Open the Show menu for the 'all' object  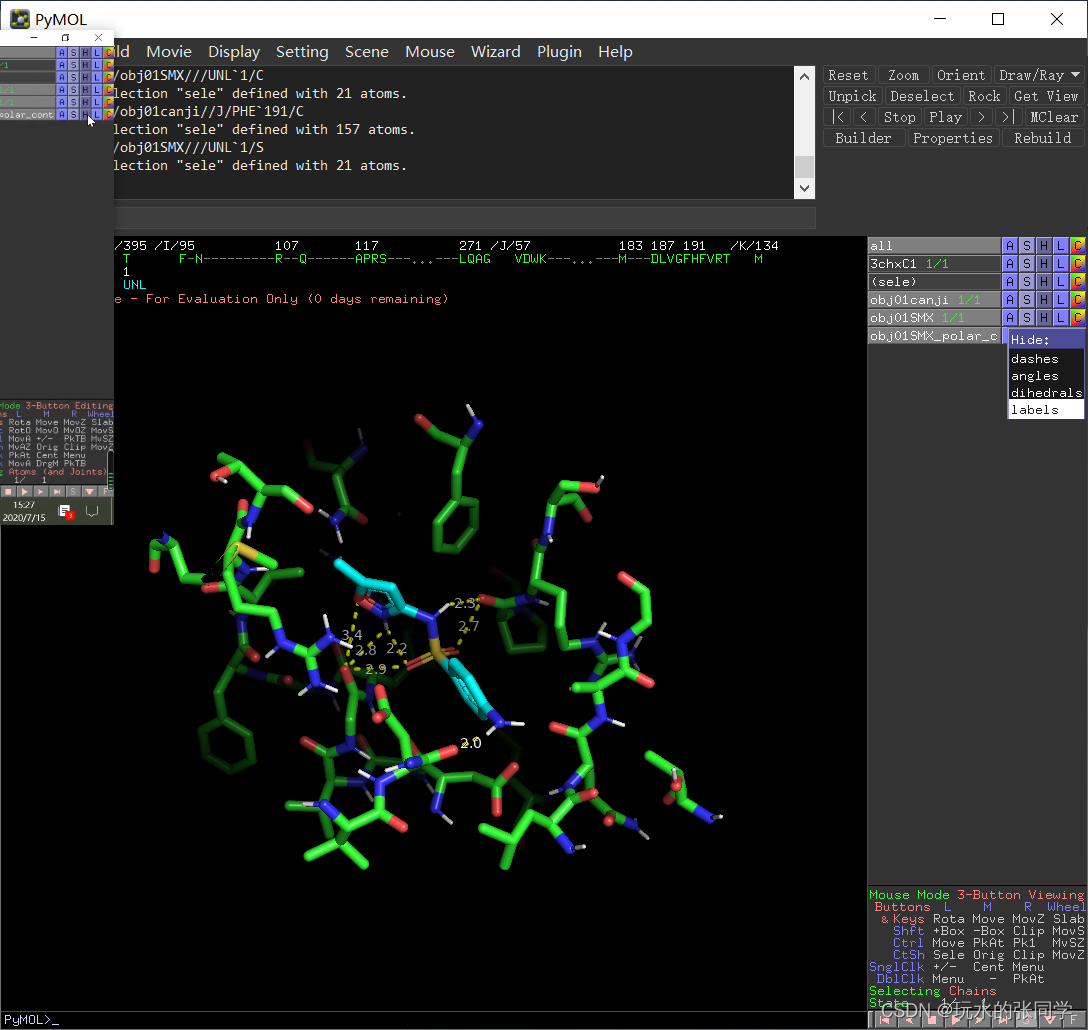pos(1026,246)
